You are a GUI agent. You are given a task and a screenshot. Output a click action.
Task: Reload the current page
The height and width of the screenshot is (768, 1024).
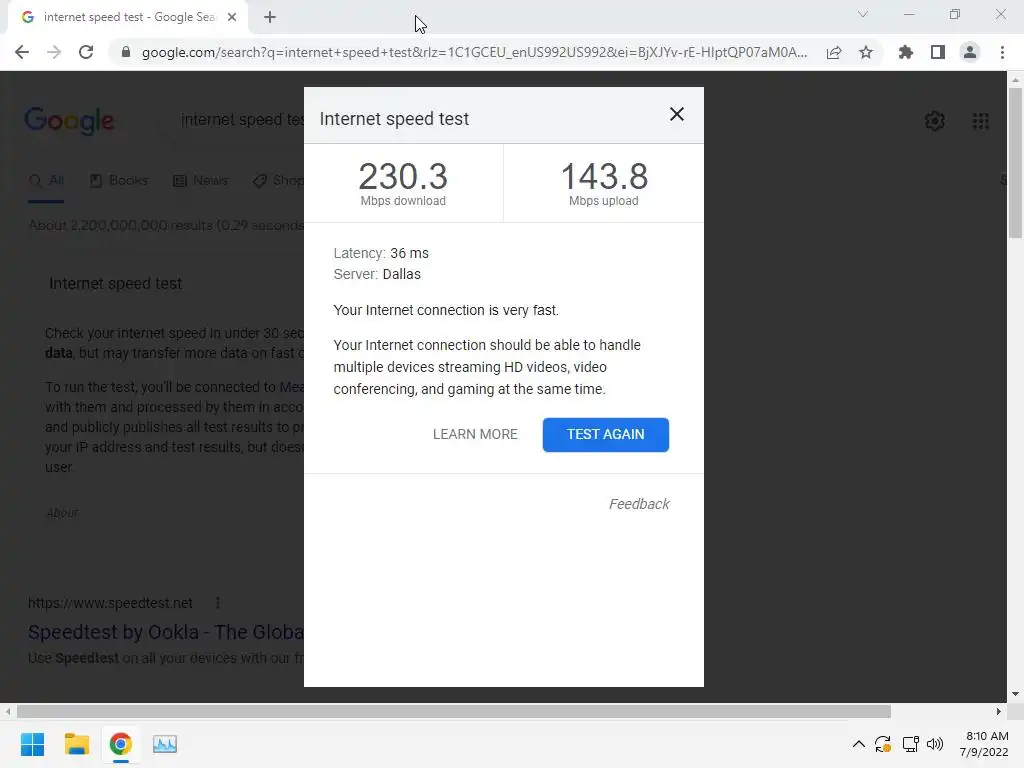tap(86, 52)
